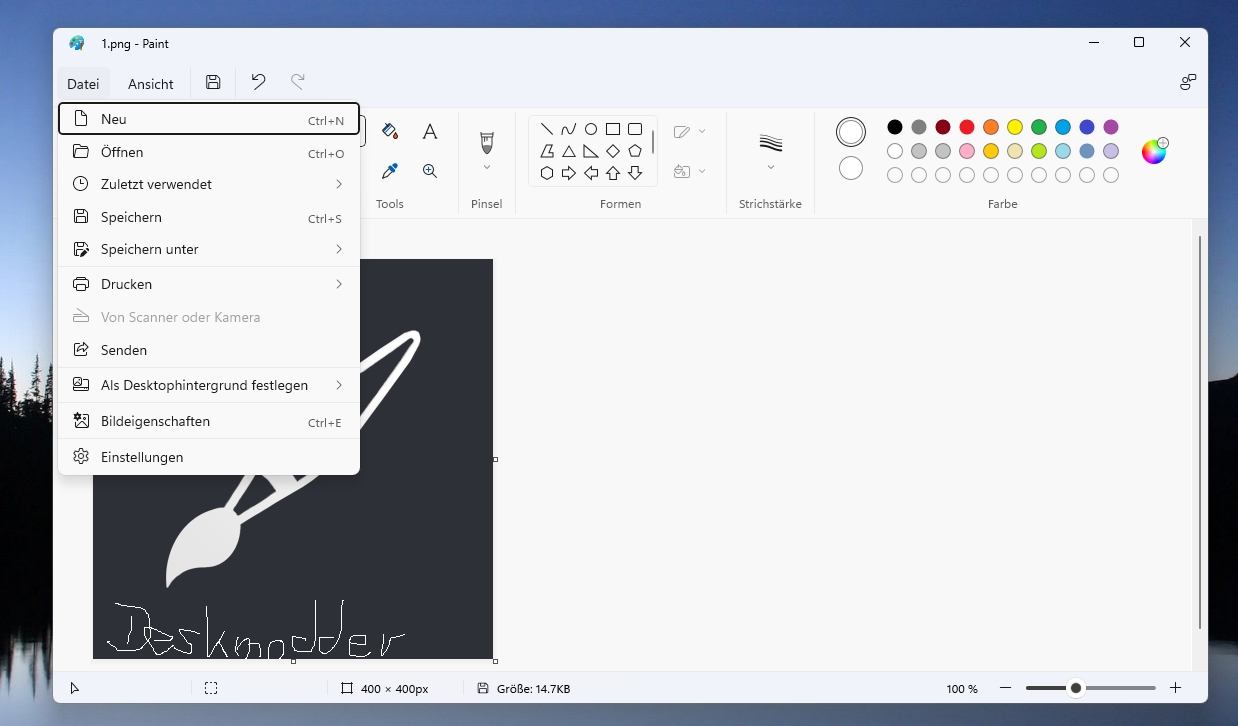Select the Fill bucket tool

(390, 131)
